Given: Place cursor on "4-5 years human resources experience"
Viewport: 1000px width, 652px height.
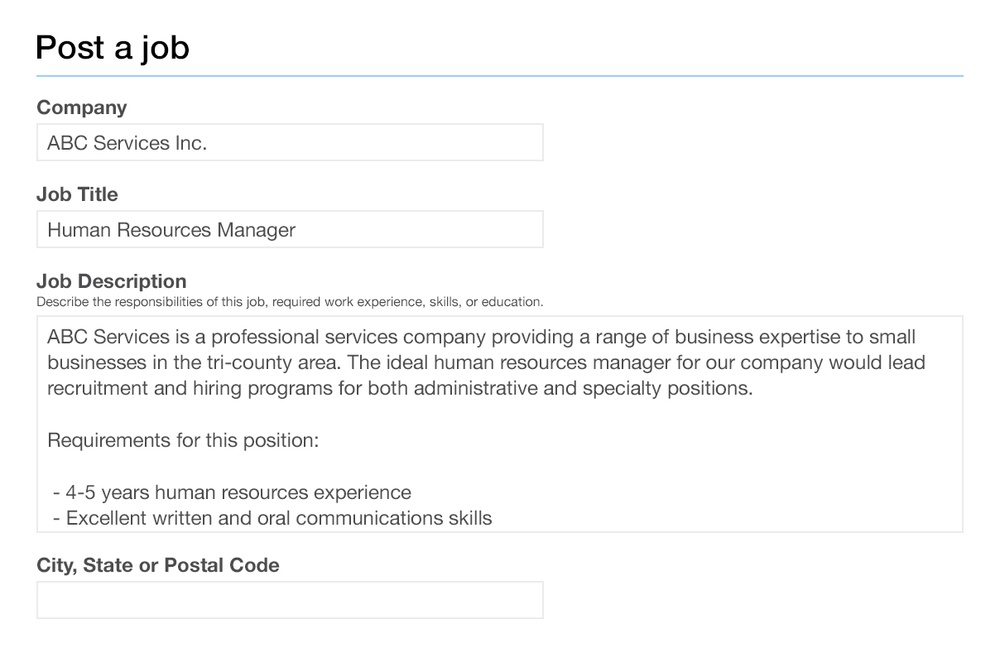Looking at the screenshot, I should (x=238, y=492).
